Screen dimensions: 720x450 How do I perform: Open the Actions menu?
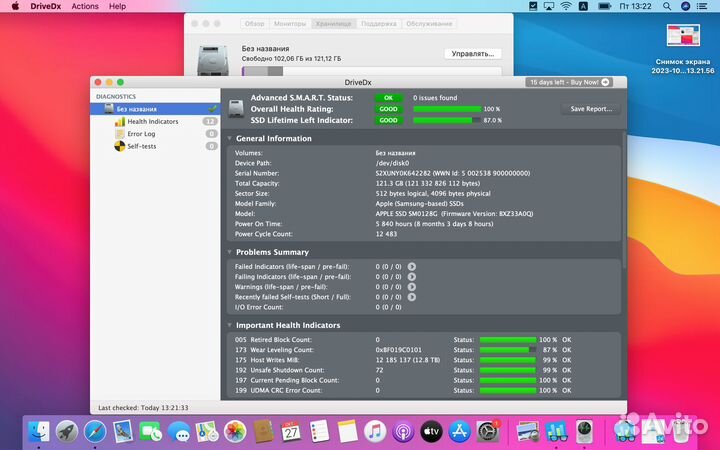(85, 6)
